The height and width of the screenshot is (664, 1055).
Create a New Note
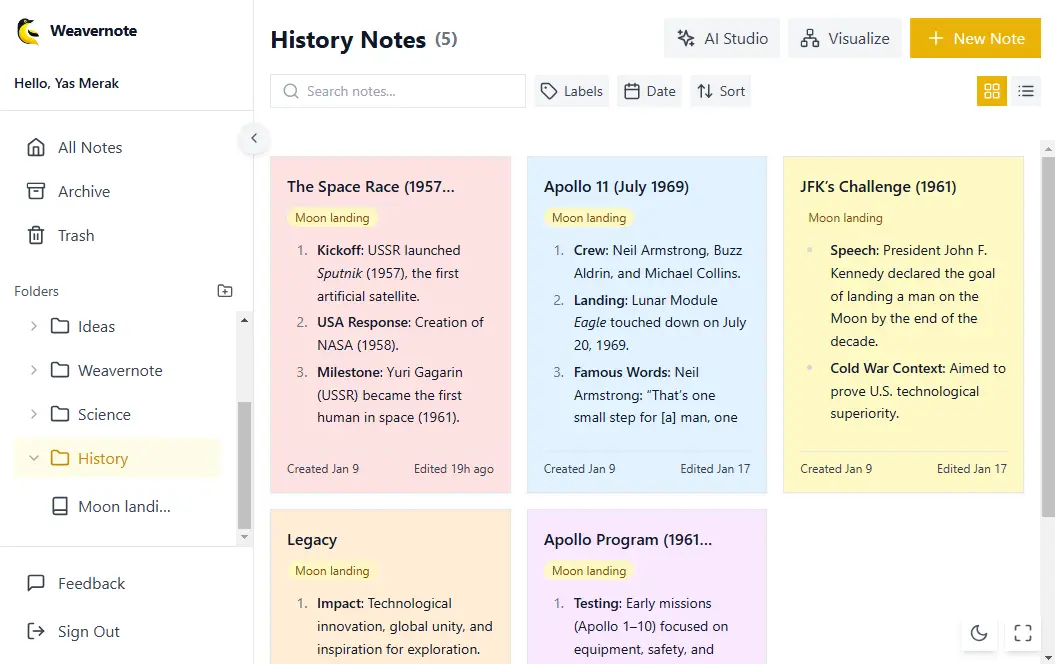point(975,39)
